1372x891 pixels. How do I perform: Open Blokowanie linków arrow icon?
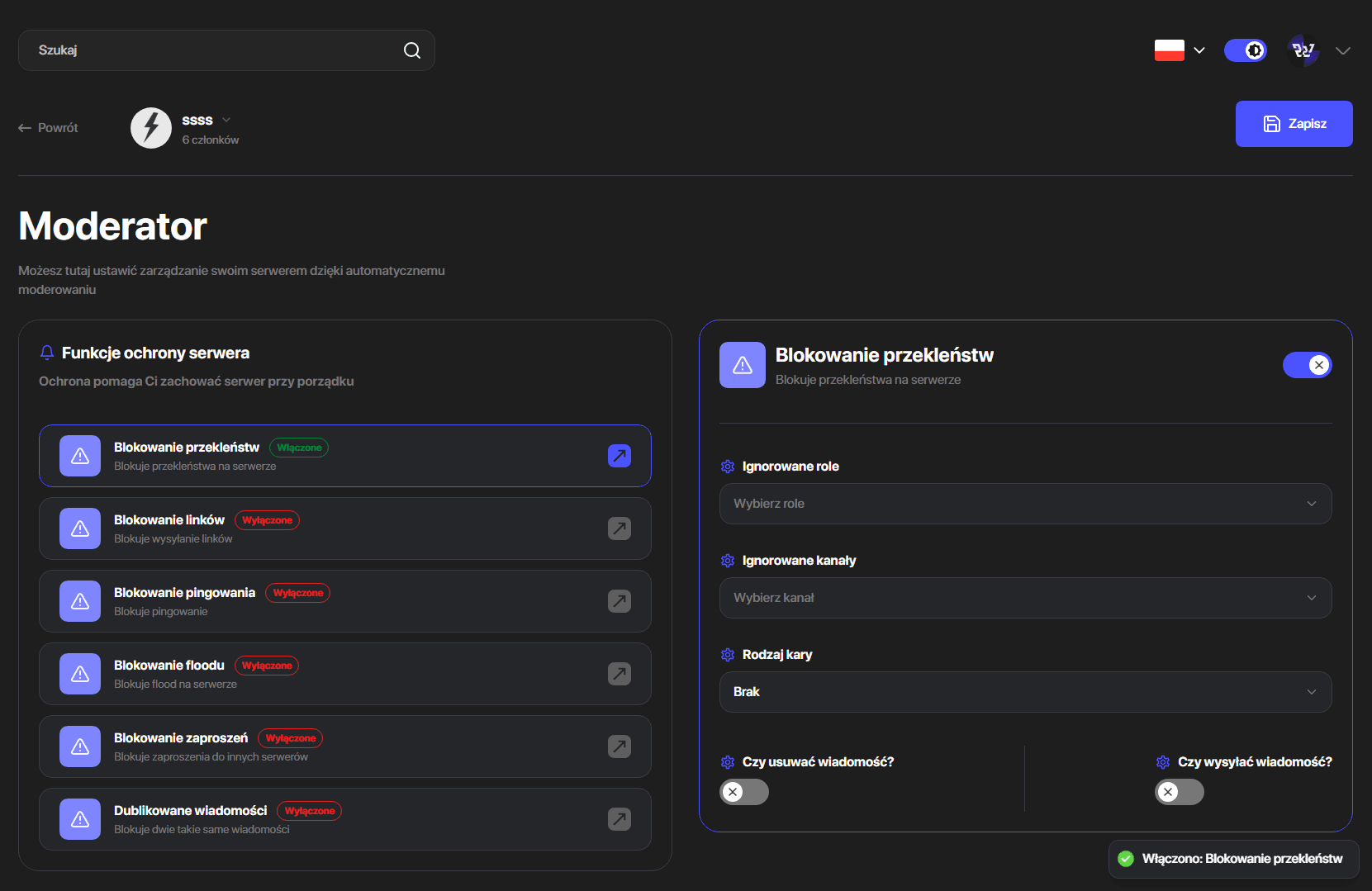coord(620,528)
